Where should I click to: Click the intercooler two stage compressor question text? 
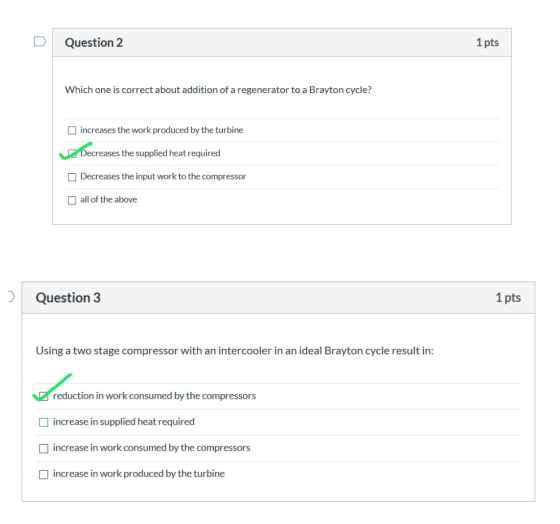click(235, 351)
